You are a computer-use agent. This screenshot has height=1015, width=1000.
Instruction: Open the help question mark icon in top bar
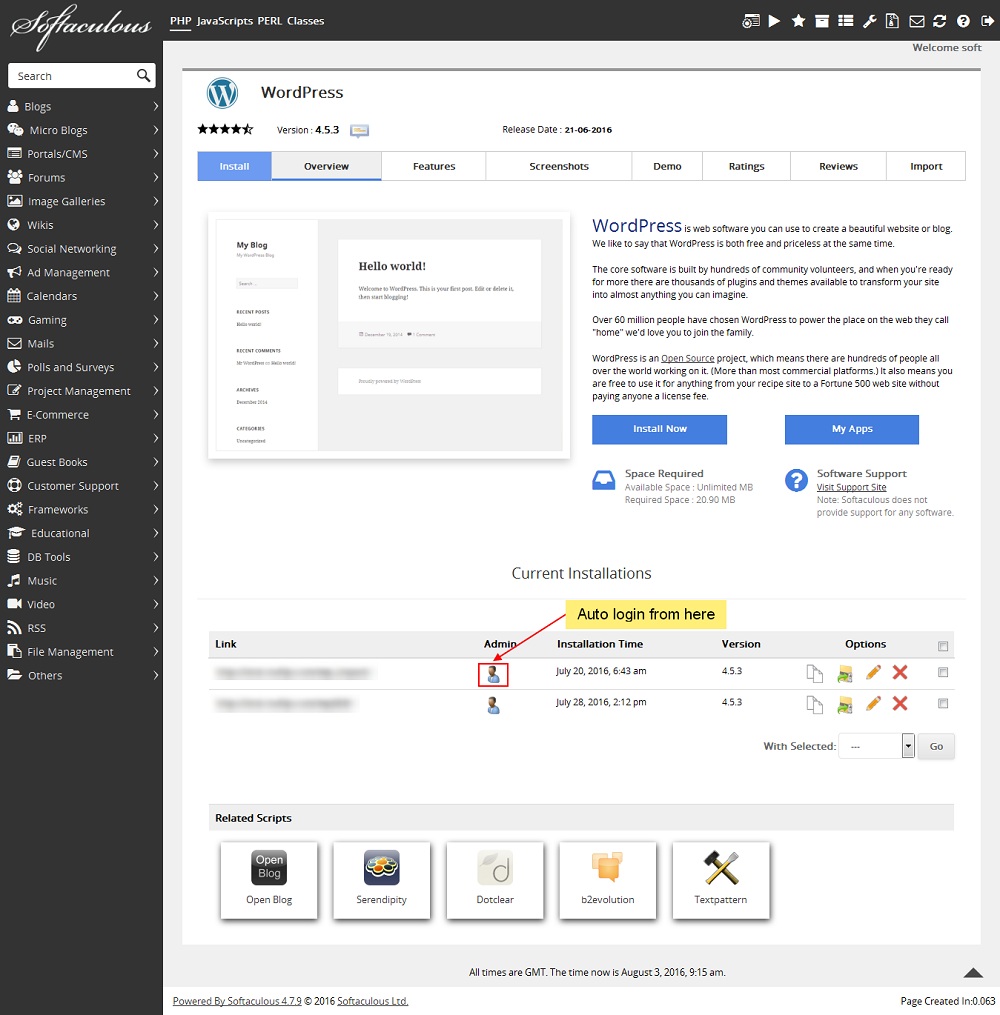click(x=963, y=21)
